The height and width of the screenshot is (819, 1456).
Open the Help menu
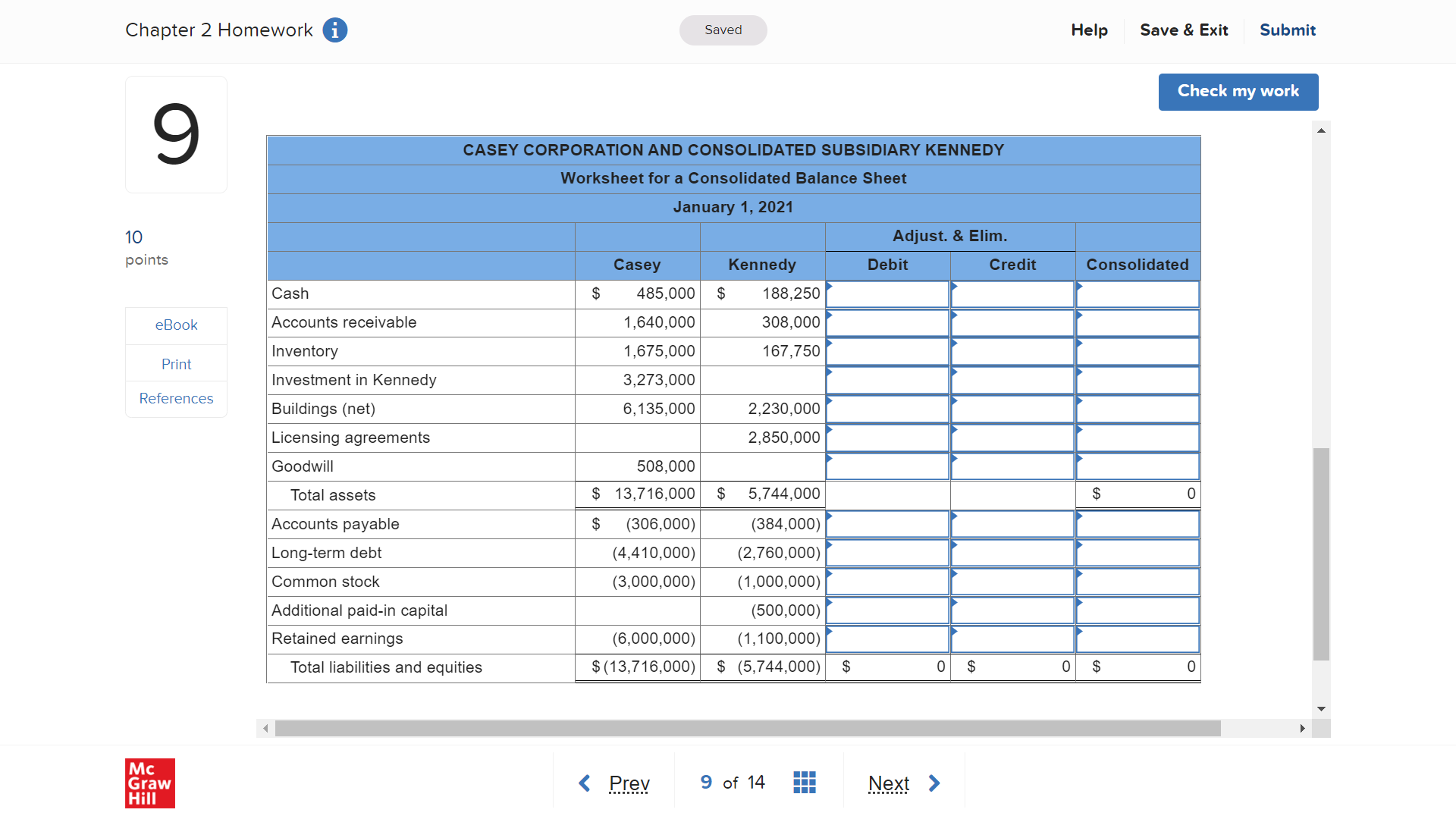pyautogui.click(x=1089, y=30)
